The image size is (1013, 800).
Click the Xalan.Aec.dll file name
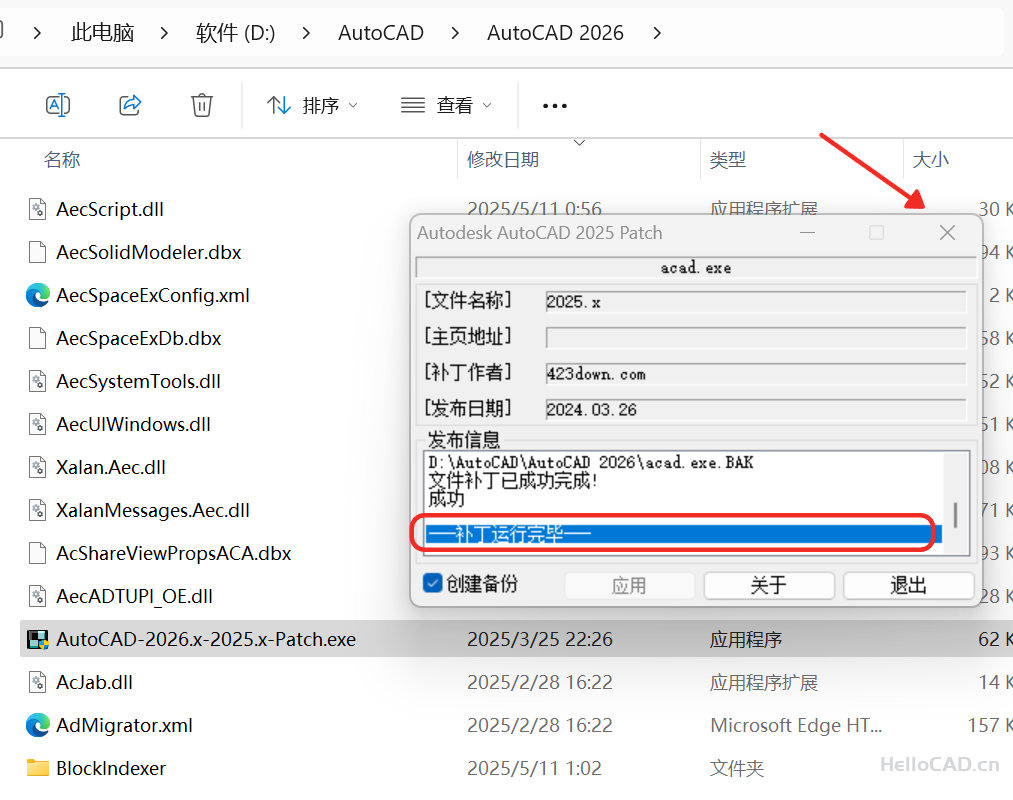click(x=111, y=467)
